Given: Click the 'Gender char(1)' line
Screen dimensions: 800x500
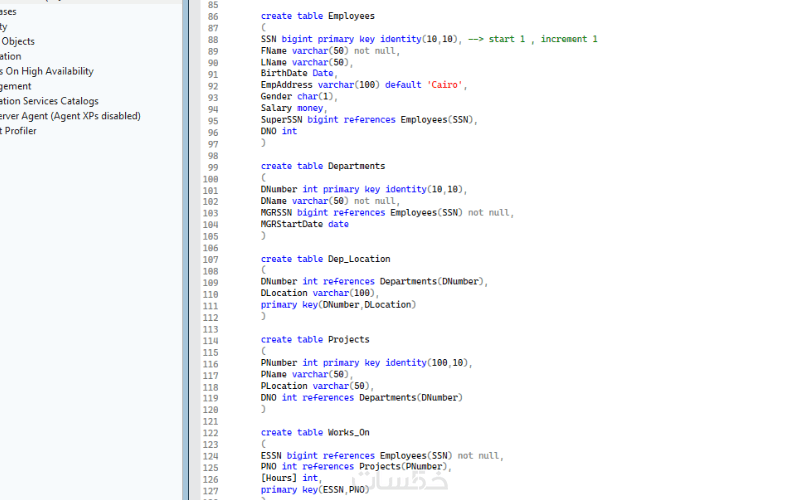Looking at the screenshot, I should pos(299,96).
